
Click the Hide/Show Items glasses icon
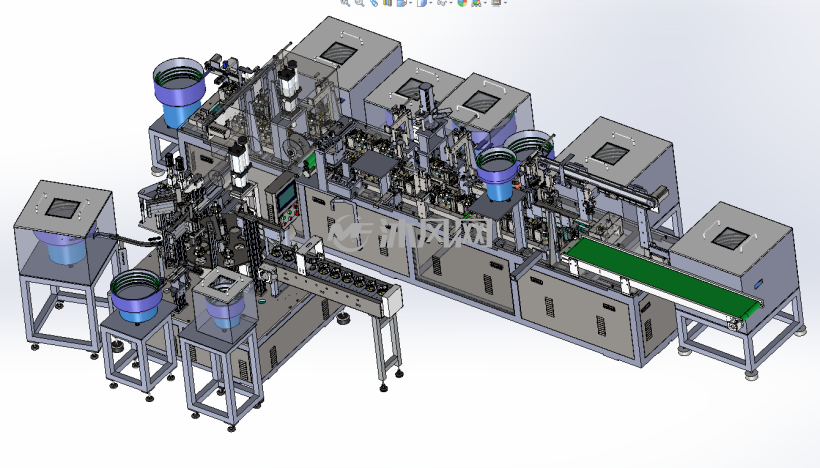(442, 2)
